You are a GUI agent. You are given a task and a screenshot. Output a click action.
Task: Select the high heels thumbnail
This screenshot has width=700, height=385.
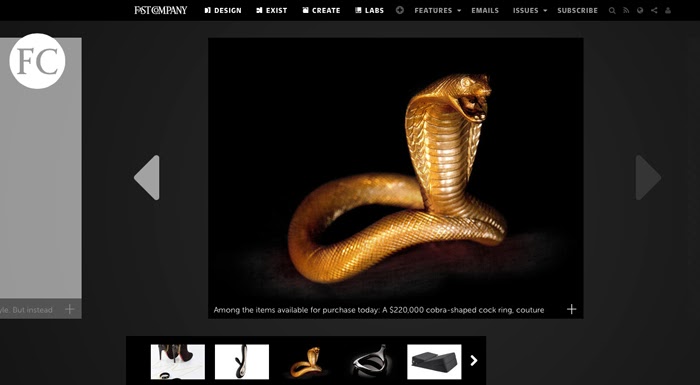(x=178, y=362)
